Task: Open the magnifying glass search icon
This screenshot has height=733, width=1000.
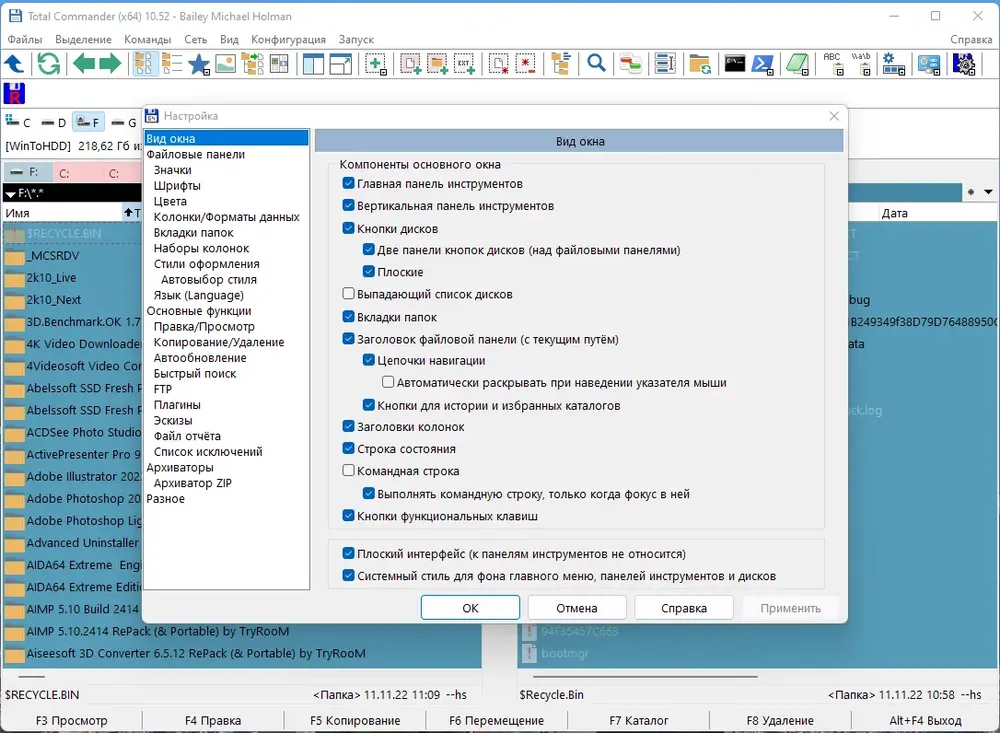Action: [596, 63]
